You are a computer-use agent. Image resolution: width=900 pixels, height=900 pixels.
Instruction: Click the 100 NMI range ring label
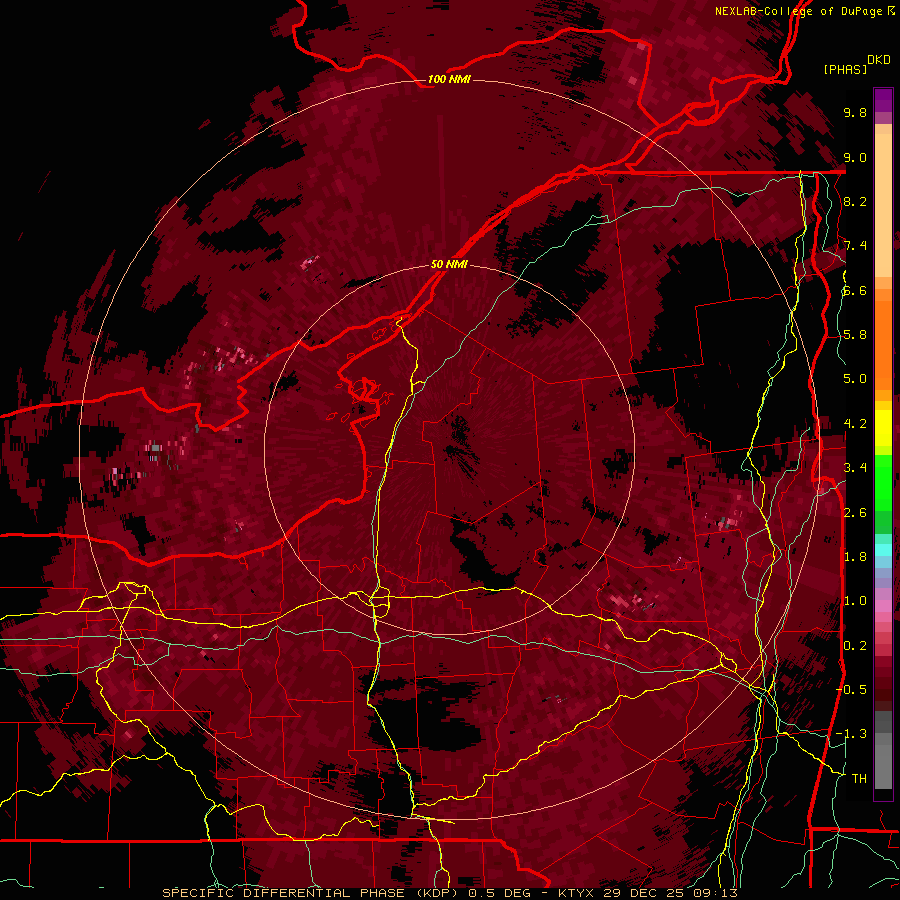pyautogui.click(x=449, y=79)
